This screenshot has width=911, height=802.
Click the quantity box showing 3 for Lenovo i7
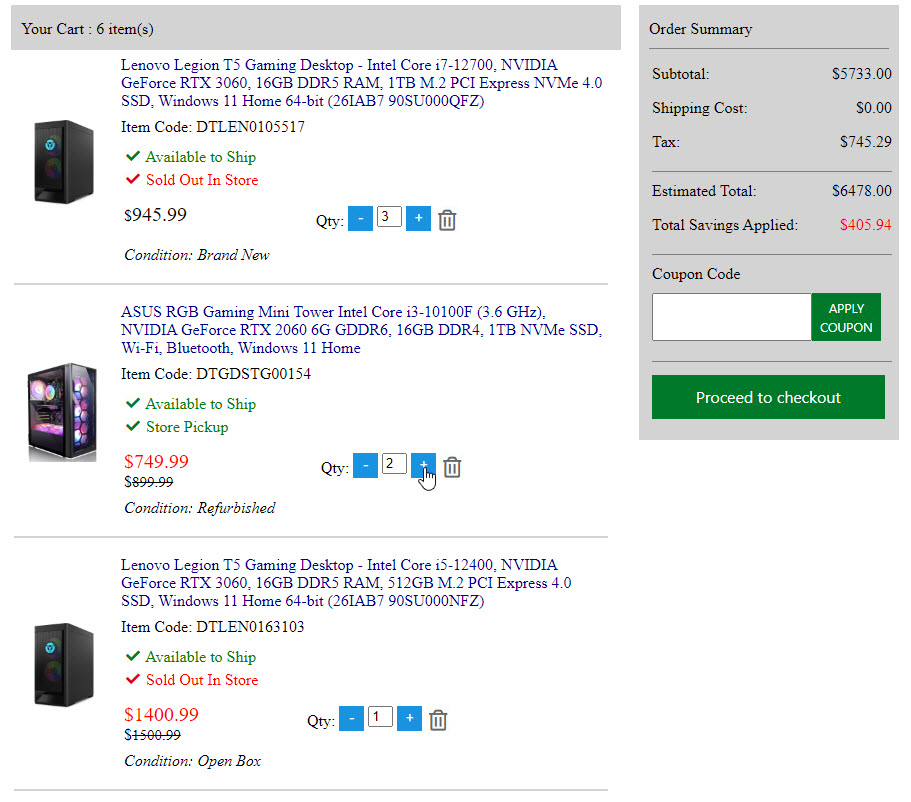[x=389, y=217]
